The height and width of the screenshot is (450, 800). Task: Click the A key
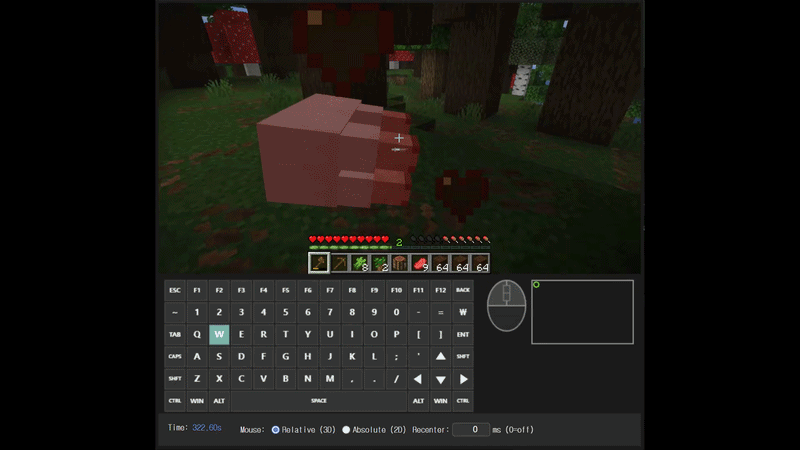click(197, 357)
